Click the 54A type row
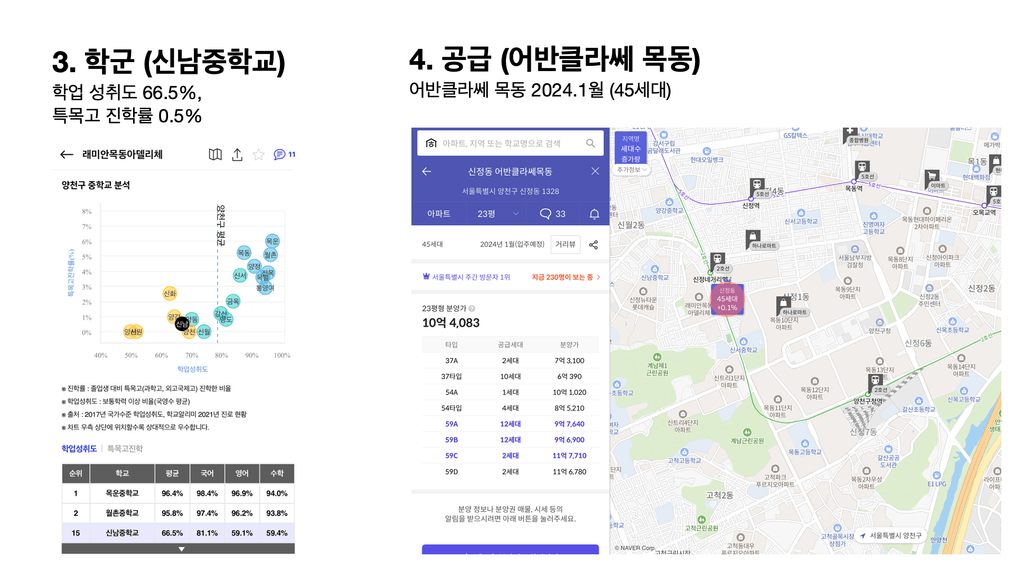This screenshot has width=1014, height=570. [x=510, y=392]
